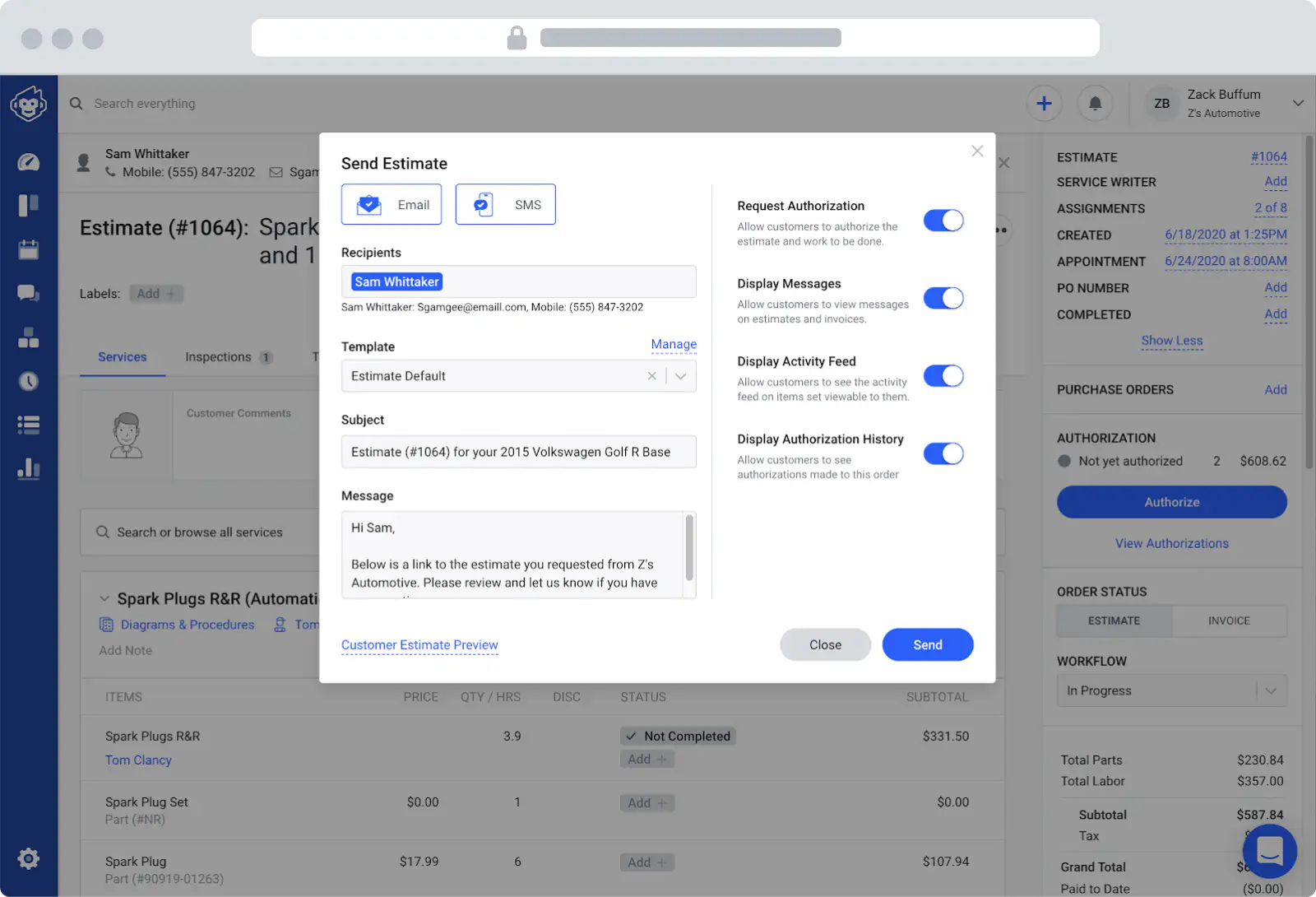Click the message box scrollbar
This screenshot has width=1316, height=897.
[x=689, y=547]
